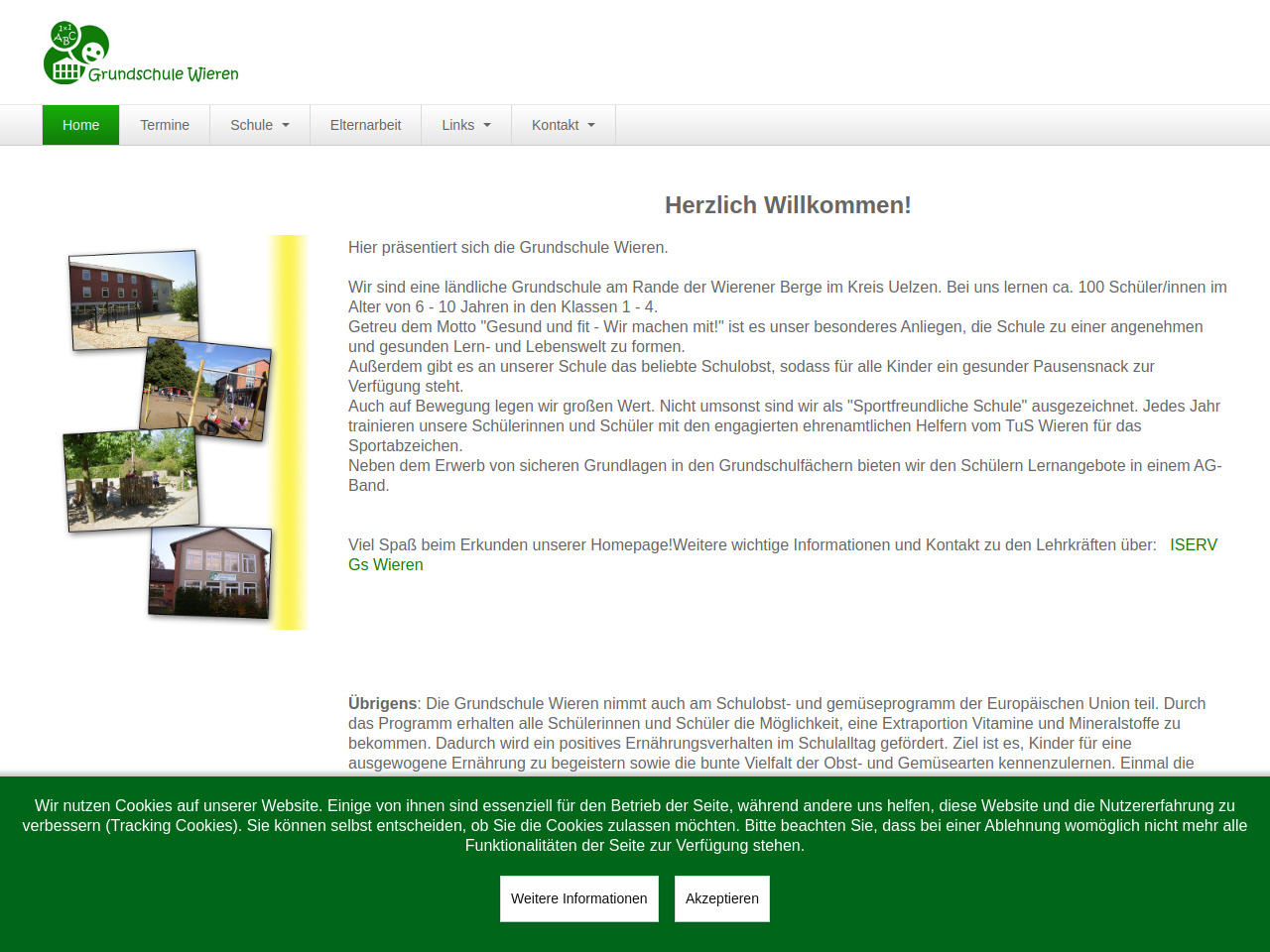Open the Elternarbeit menu item
The width and height of the screenshot is (1270, 952).
tap(365, 125)
